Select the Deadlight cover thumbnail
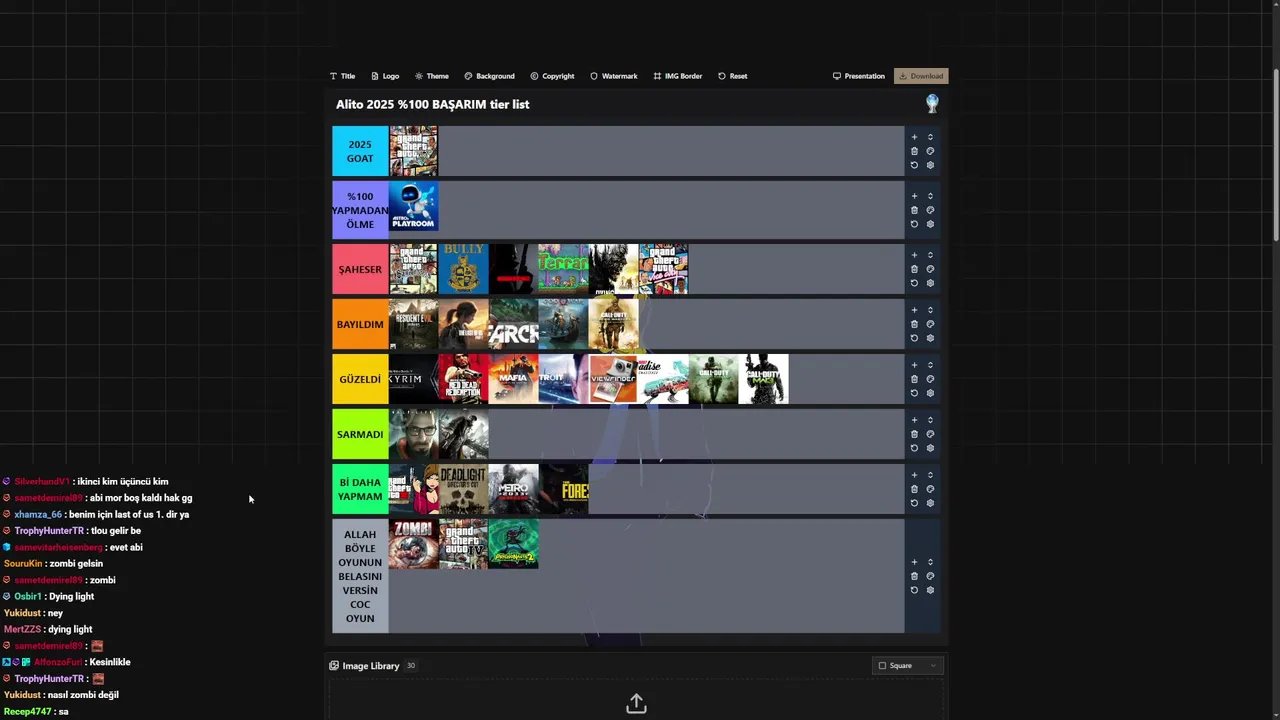The height and width of the screenshot is (720, 1280). click(463, 489)
